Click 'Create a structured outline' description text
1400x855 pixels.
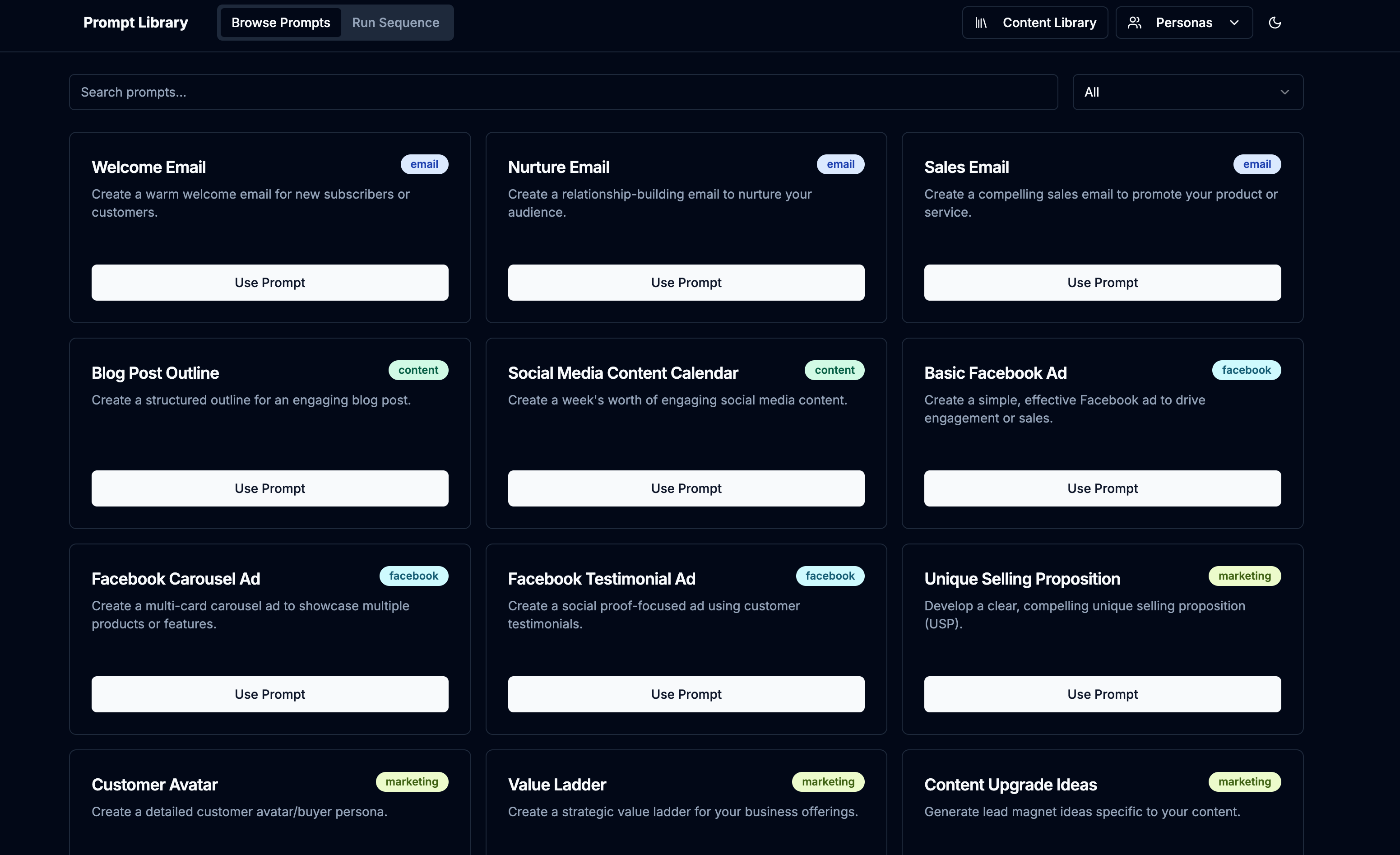click(x=251, y=400)
